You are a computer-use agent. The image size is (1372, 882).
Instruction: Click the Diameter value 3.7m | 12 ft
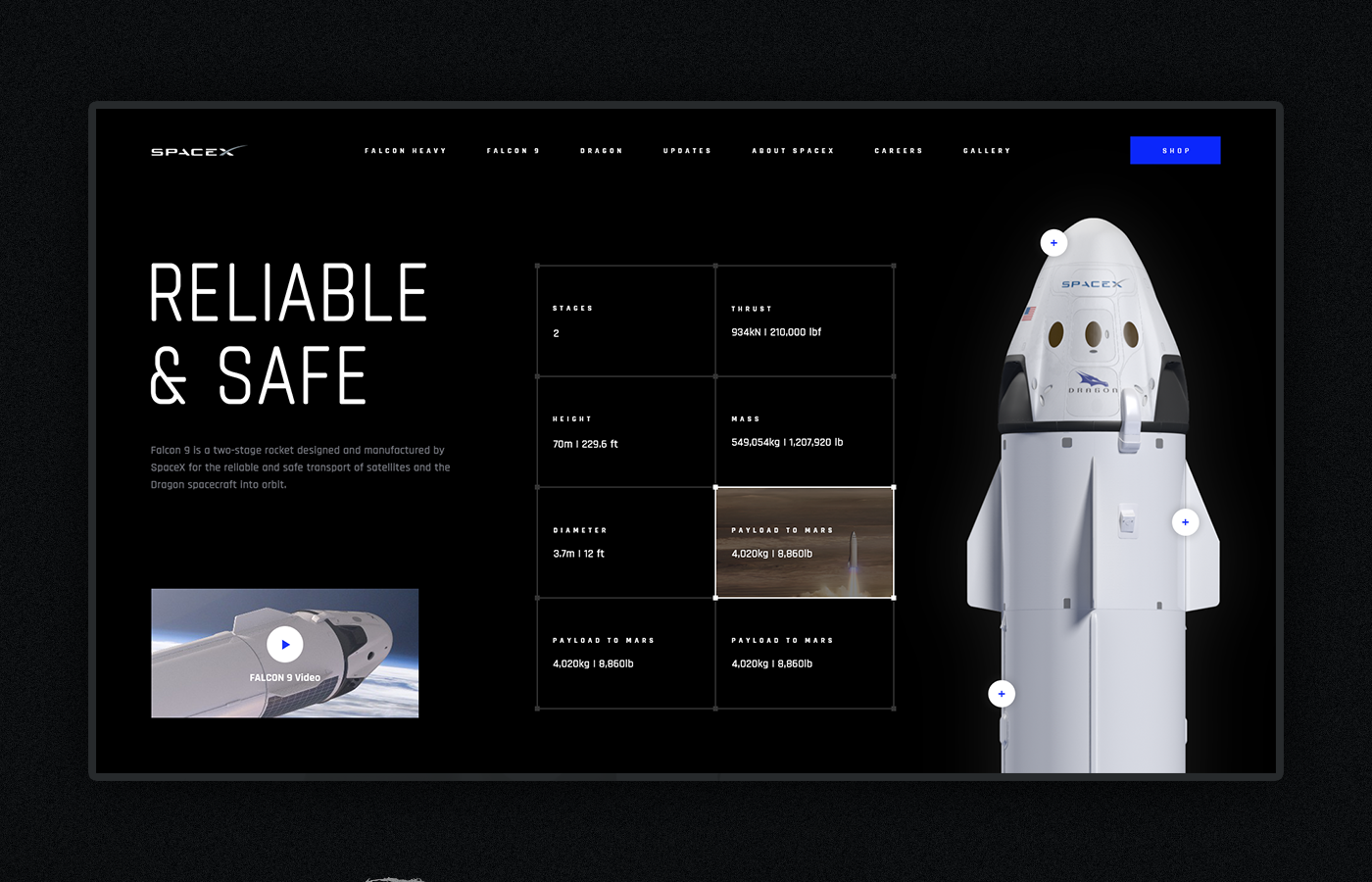coord(578,554)
